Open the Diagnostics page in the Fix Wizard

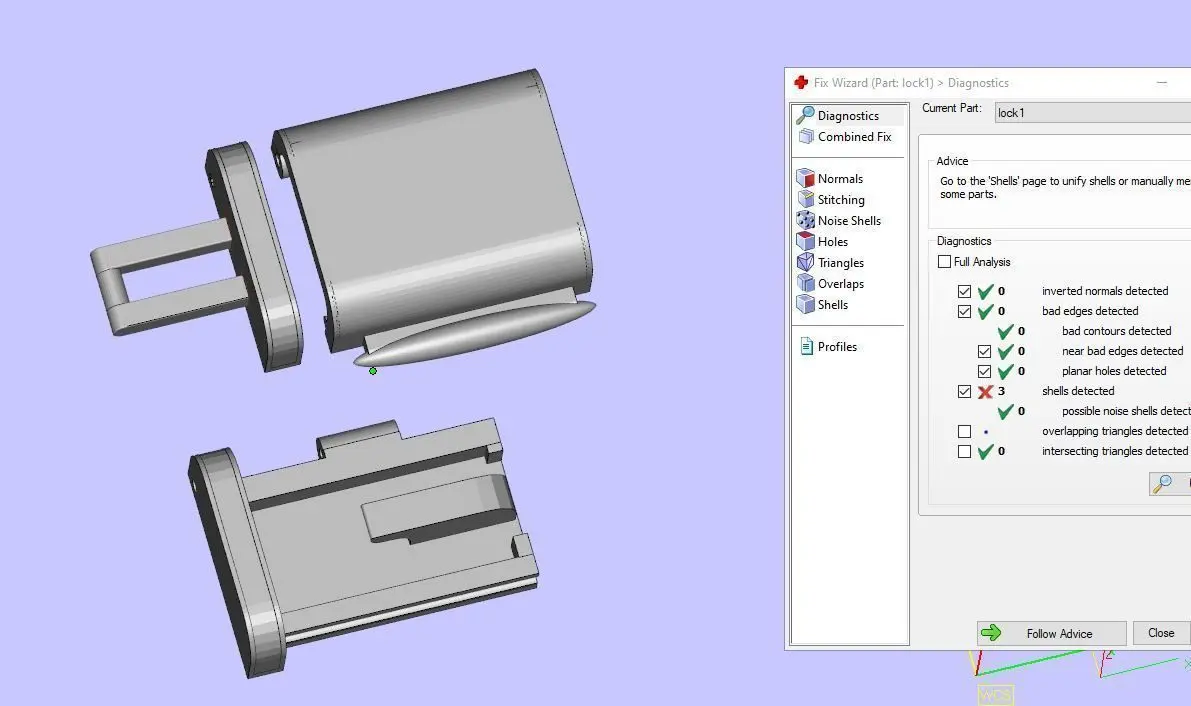tap(848, 116)
